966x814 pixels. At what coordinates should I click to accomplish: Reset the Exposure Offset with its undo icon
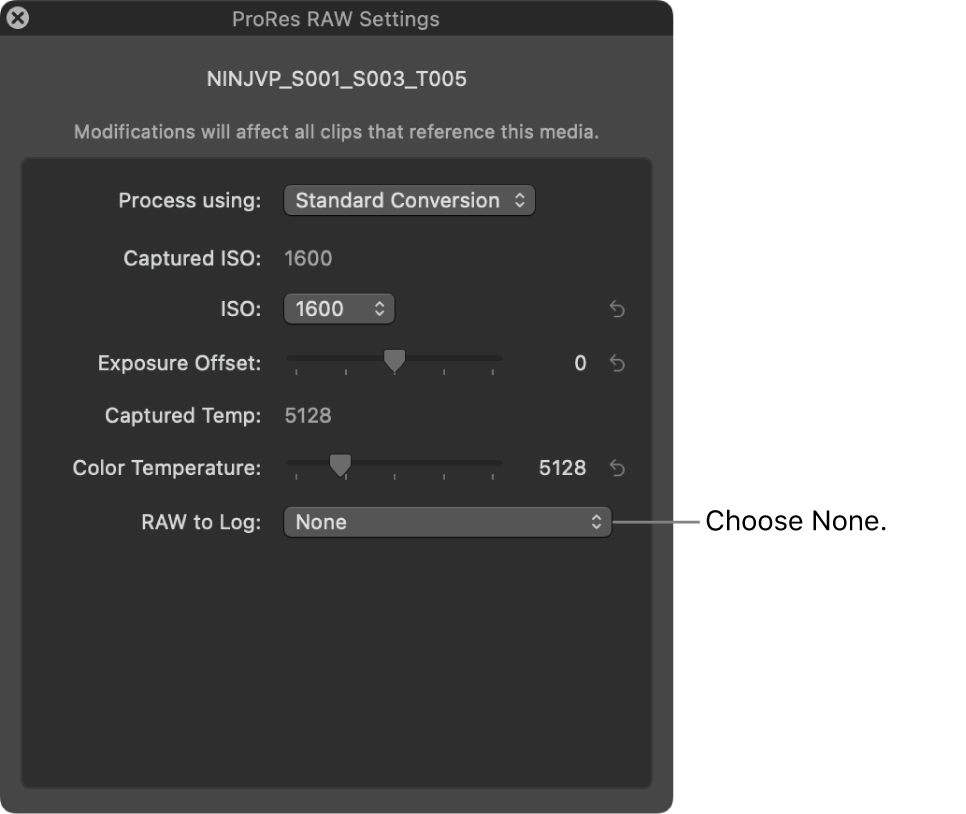[618, 363]
